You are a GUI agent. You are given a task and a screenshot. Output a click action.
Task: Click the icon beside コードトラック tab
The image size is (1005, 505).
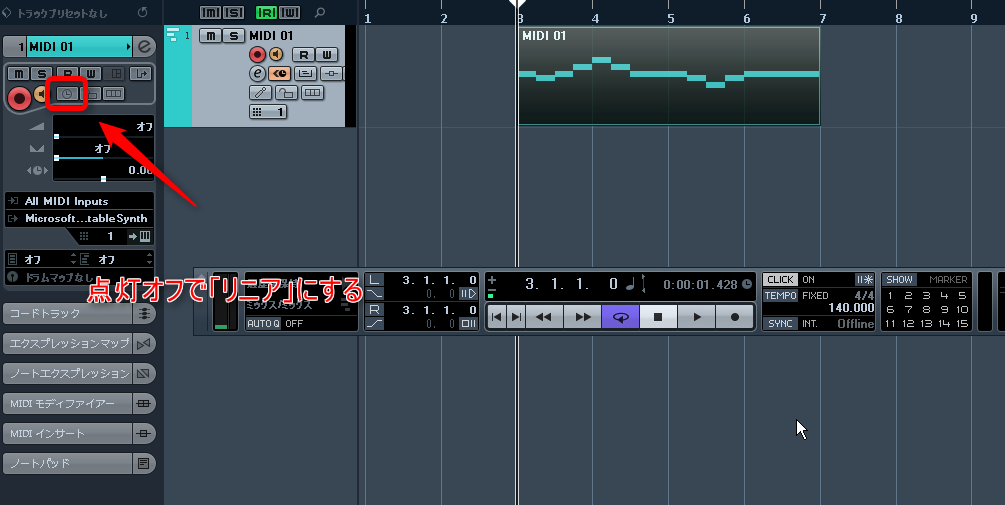144,313
